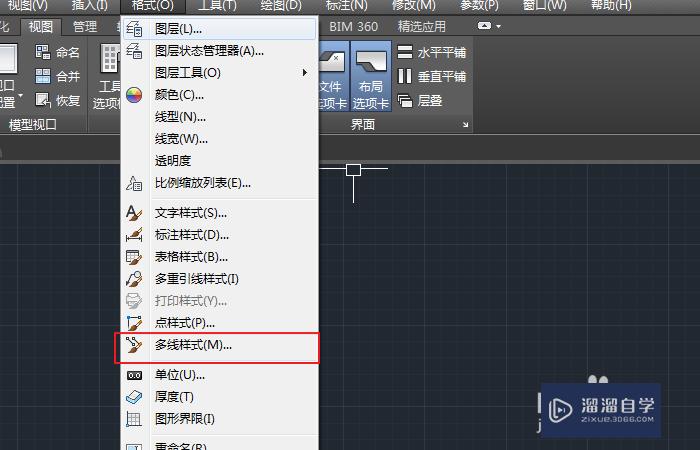Click the 层叠 cascade icon
This screenshot has height=450, width=700.
click(405, 100)
